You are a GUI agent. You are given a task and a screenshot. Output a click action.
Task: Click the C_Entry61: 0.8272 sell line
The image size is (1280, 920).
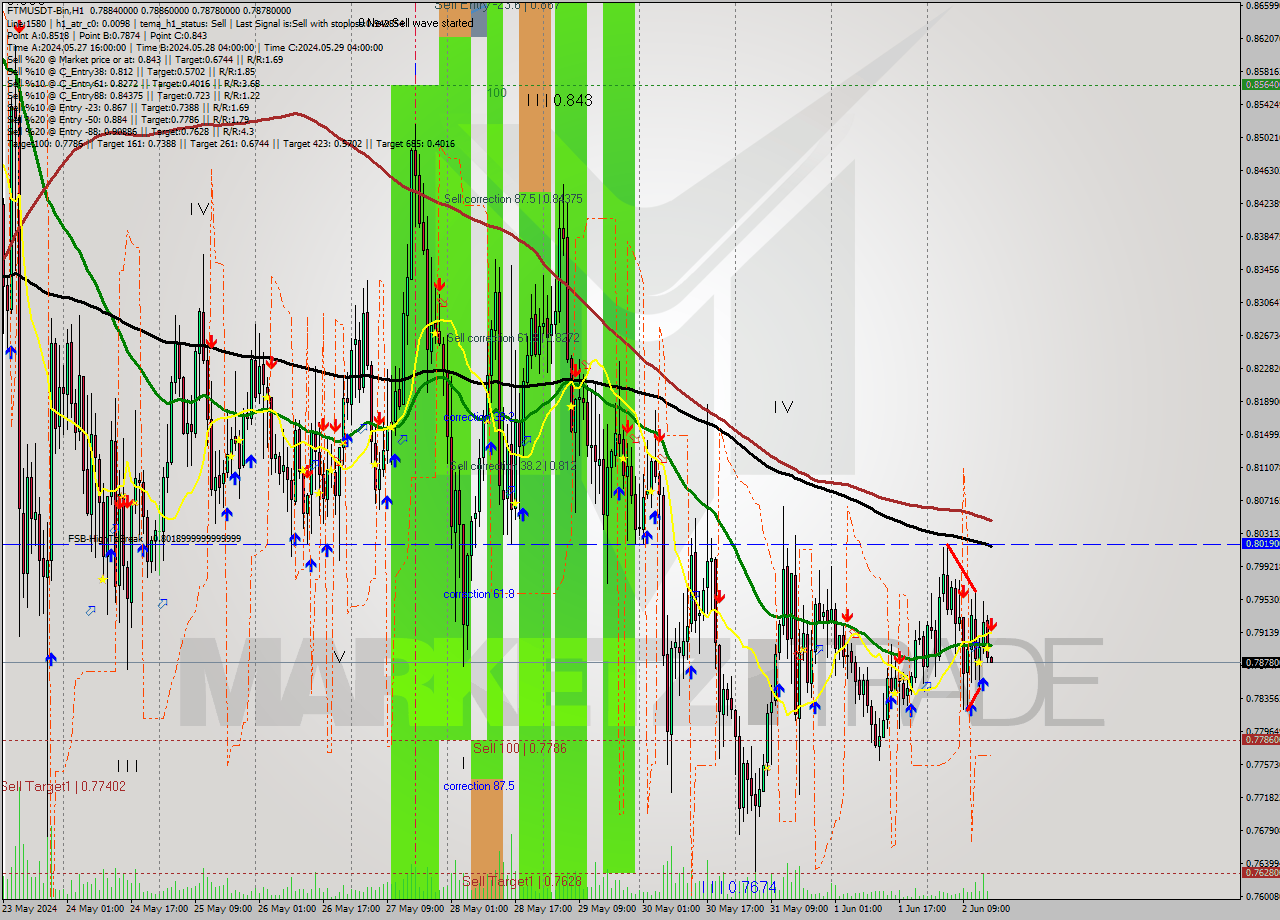(x=133, y=83)
